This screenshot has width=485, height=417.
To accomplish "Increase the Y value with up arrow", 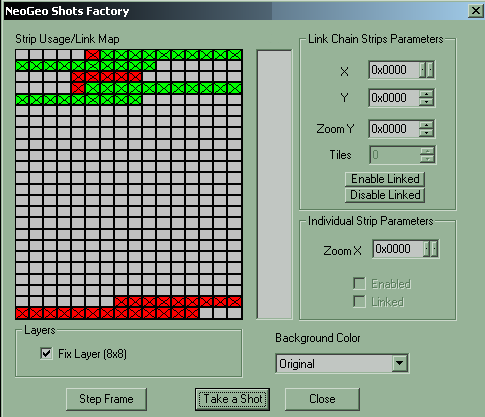I will point(426,94).
